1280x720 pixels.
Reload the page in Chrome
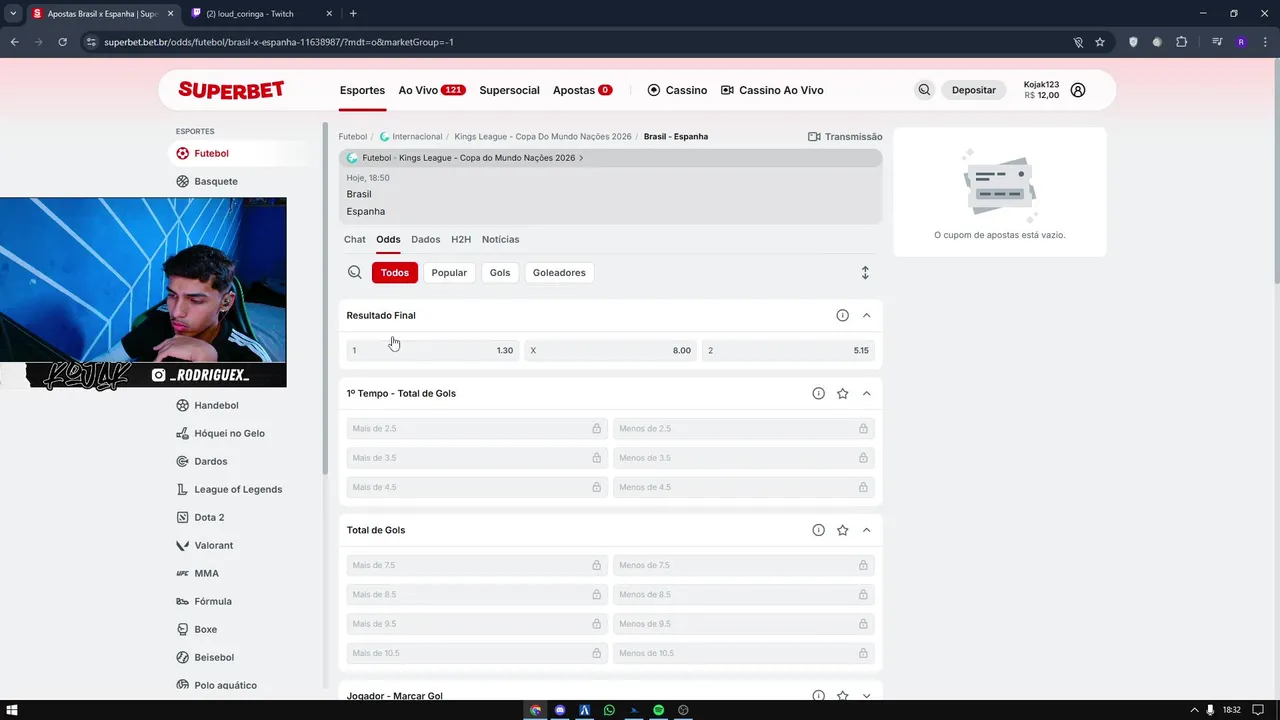click(62, 42)
